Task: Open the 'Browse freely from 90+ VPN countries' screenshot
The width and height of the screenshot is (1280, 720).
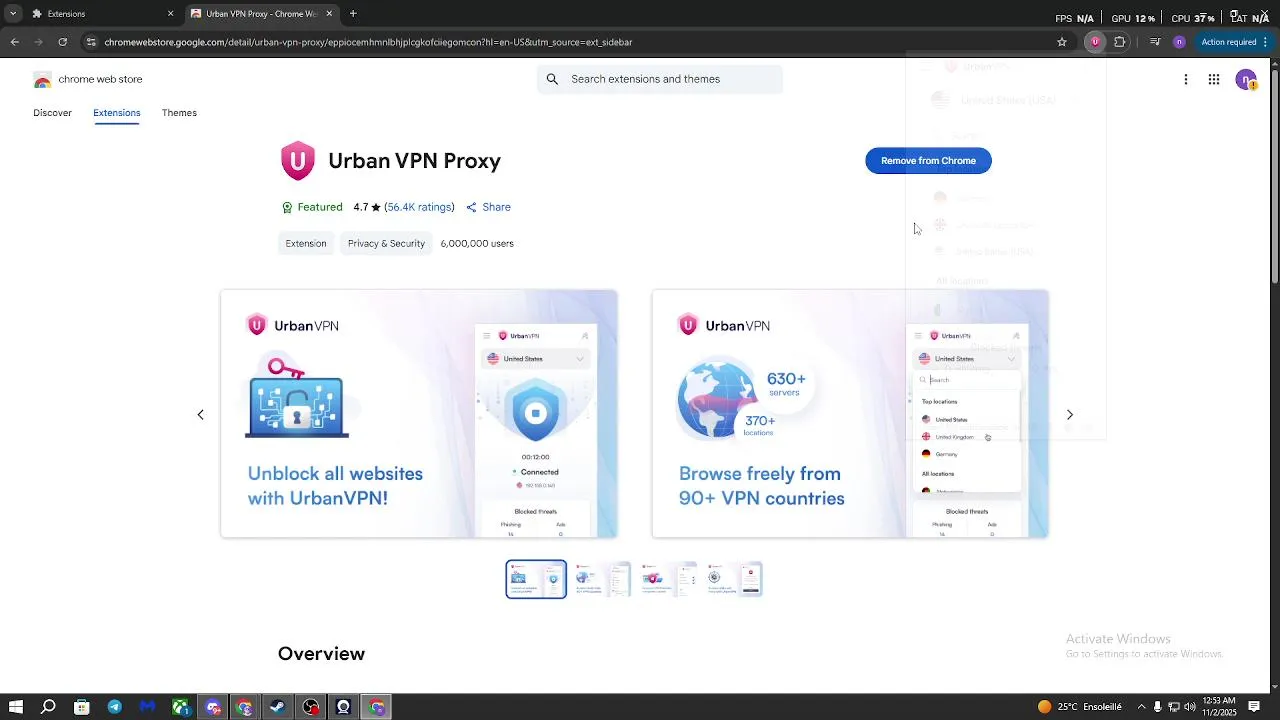Action: pos(850,414)
